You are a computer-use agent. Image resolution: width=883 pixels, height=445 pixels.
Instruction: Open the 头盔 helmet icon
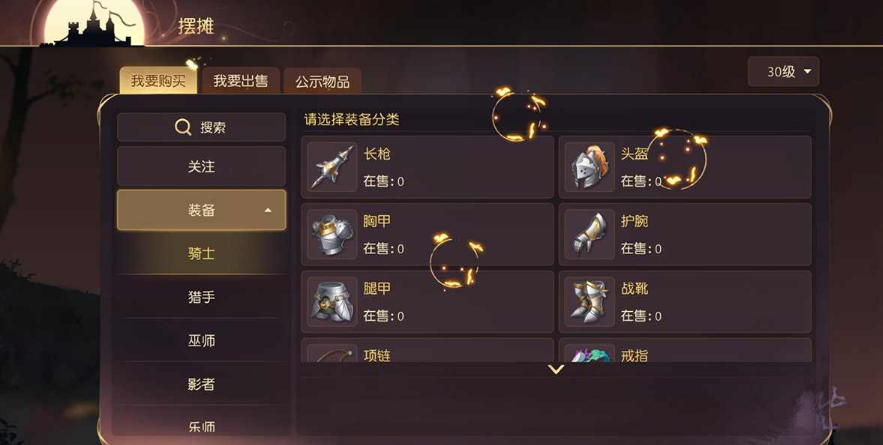(590, 167)
